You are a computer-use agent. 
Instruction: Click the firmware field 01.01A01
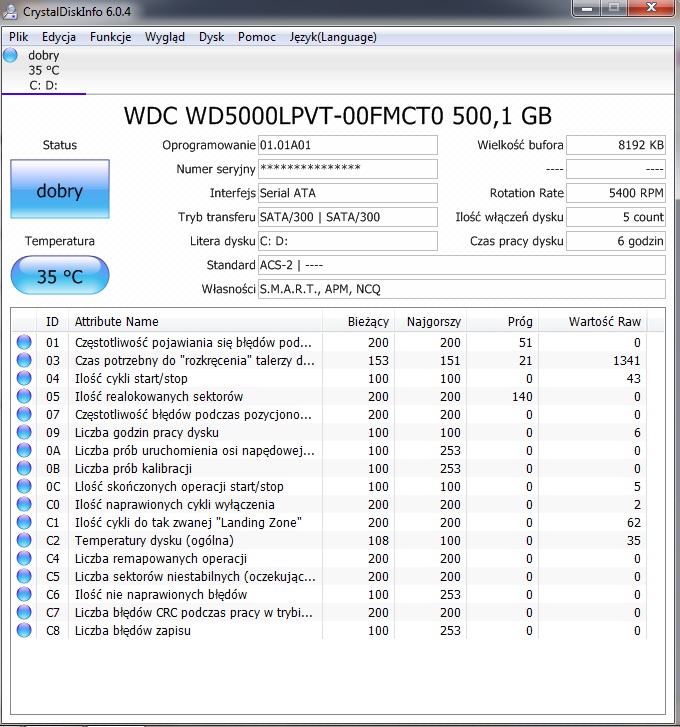(348, 145)
